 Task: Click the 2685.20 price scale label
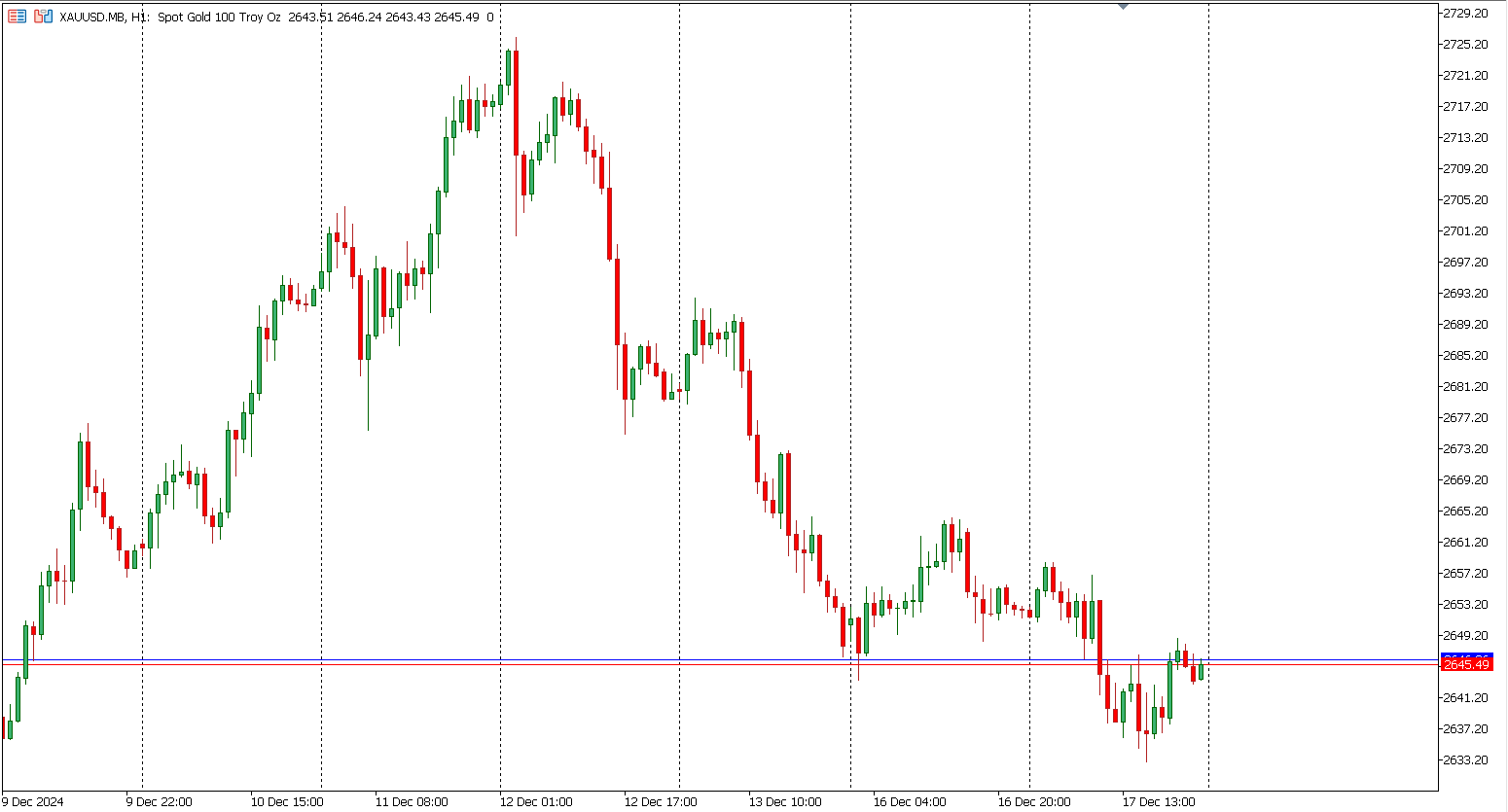click(x=1466, y=355)
